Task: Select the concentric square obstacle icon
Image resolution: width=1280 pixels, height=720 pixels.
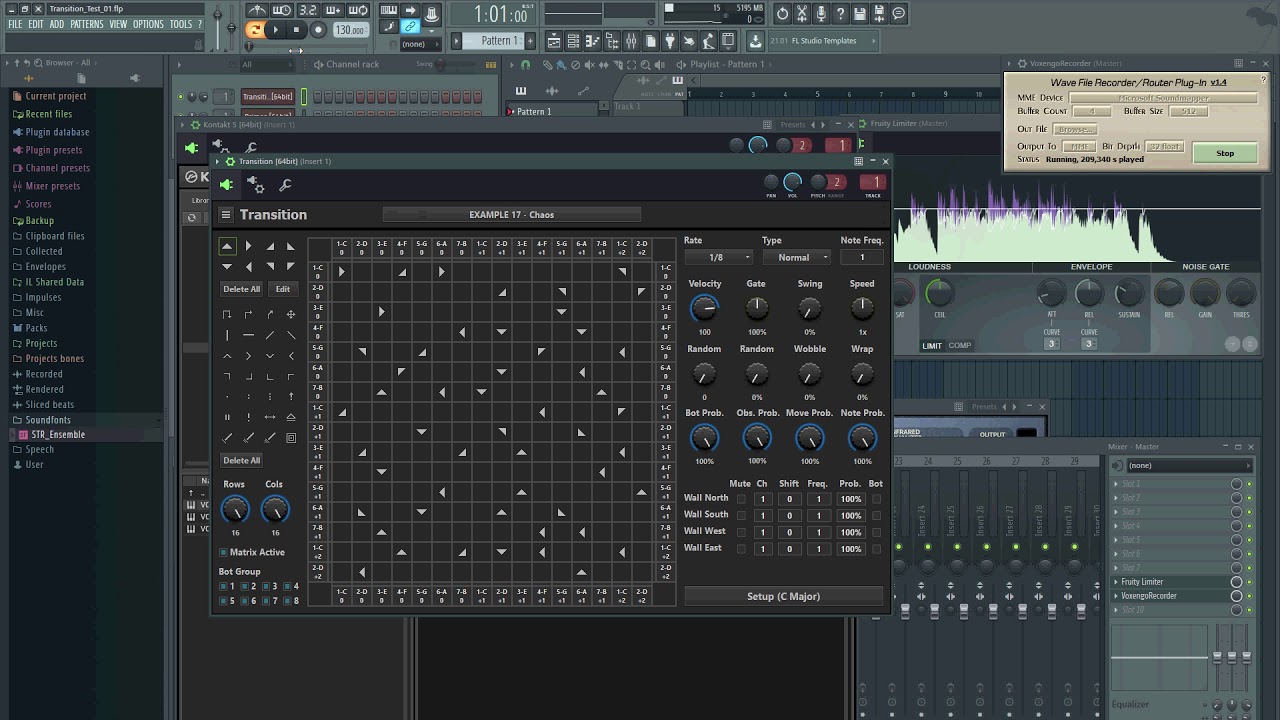Action: [291, 437]
